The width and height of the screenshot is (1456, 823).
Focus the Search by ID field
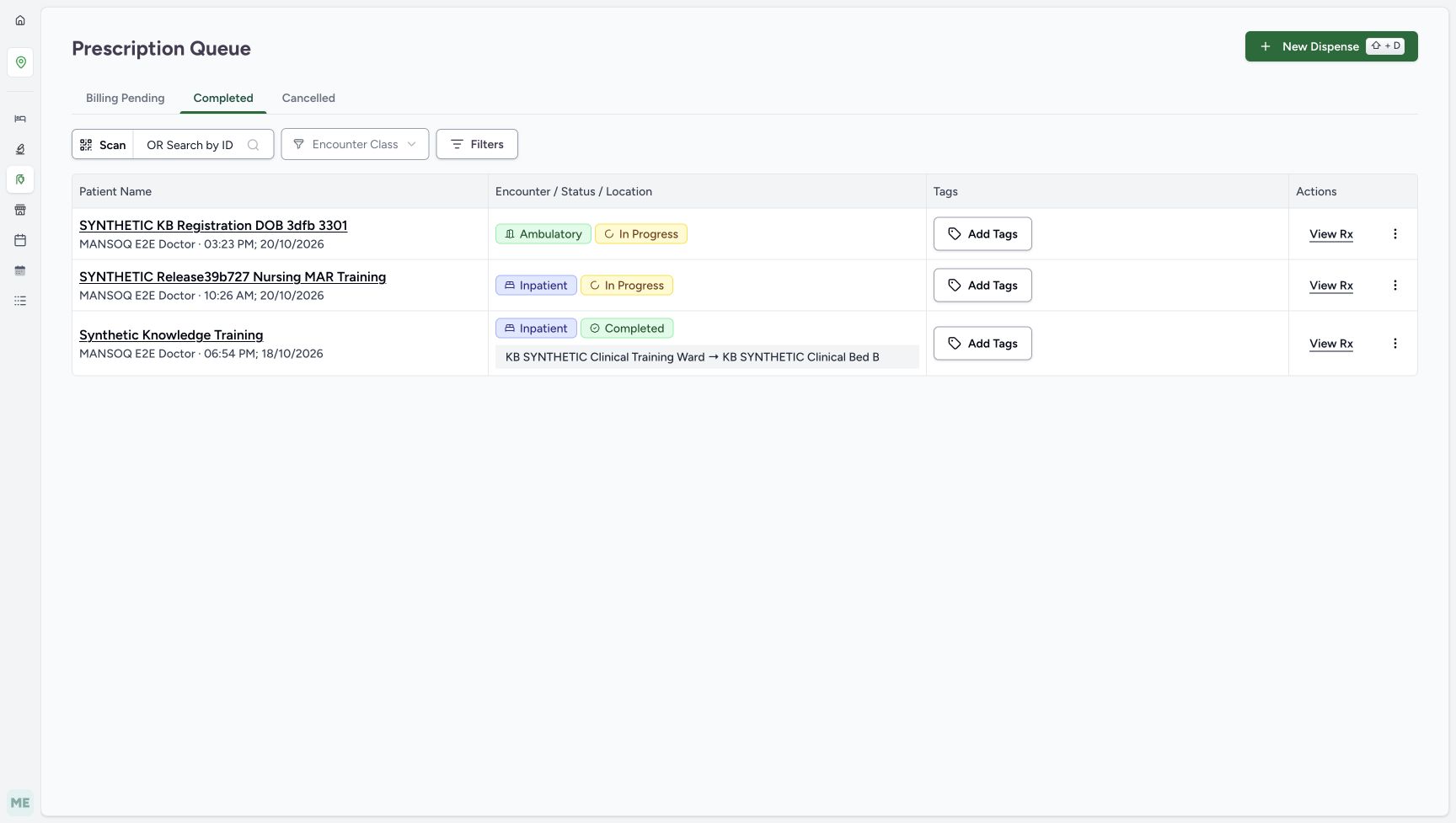coord(203,145)
